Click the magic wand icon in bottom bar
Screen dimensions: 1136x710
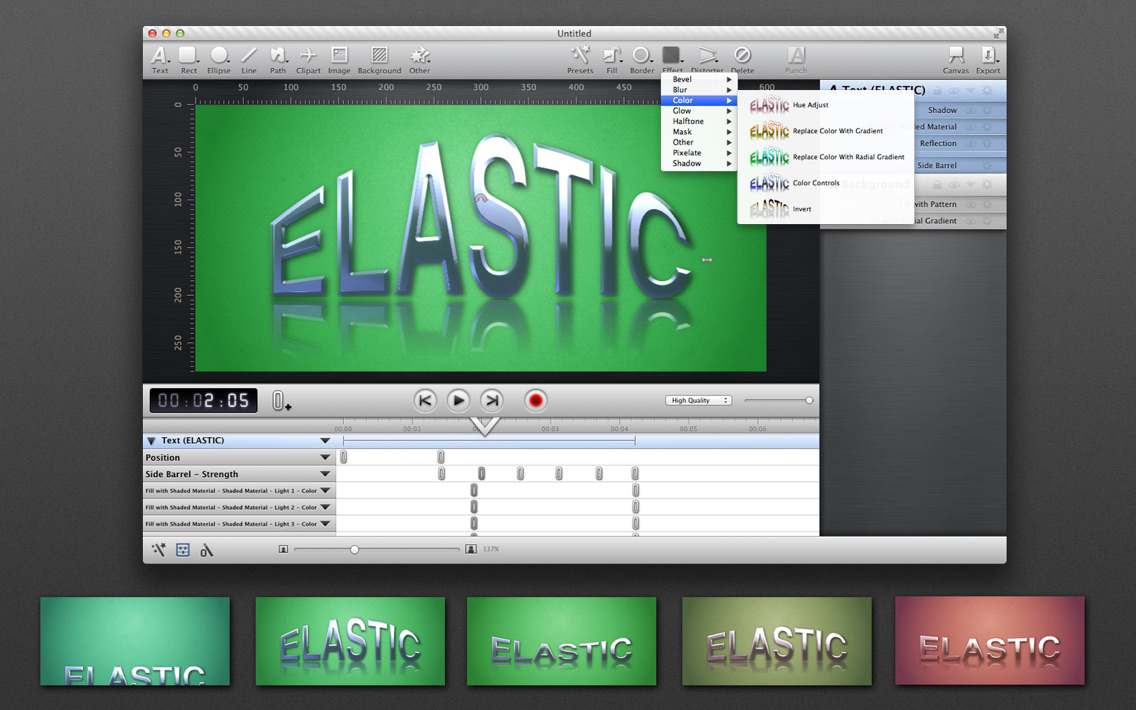(159, 550)
